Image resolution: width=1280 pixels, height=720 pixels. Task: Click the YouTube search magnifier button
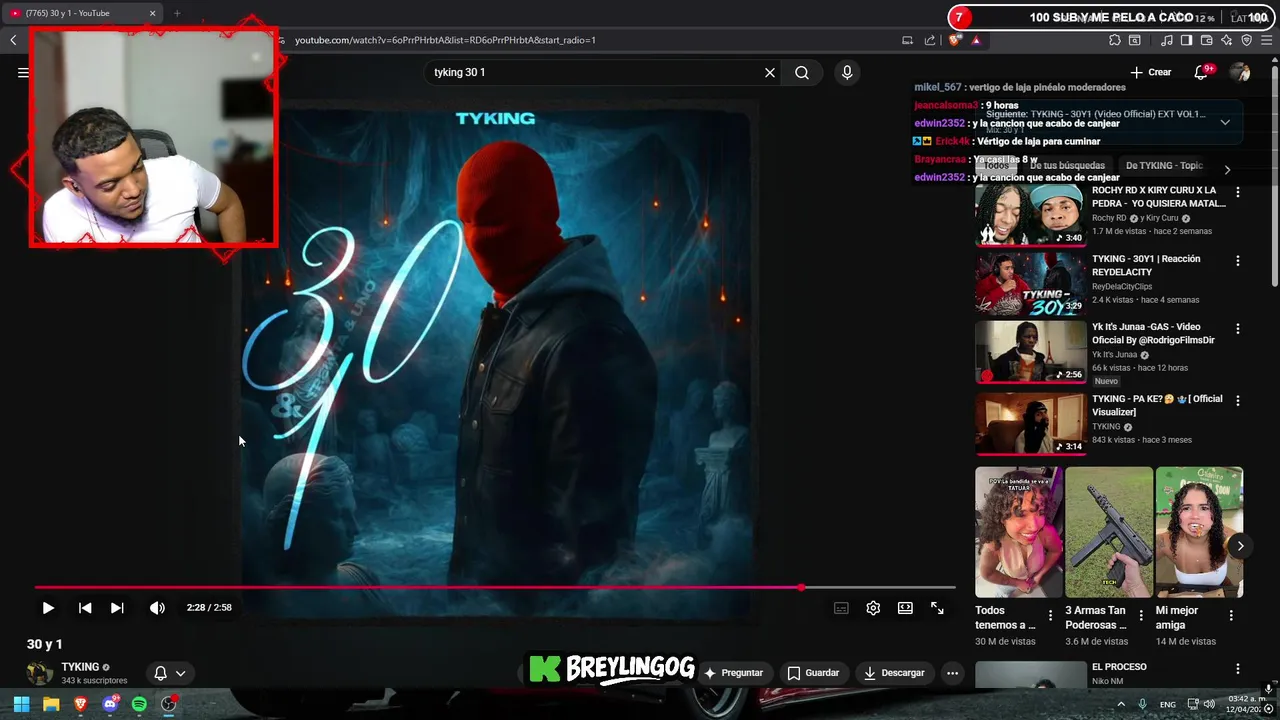802,72
